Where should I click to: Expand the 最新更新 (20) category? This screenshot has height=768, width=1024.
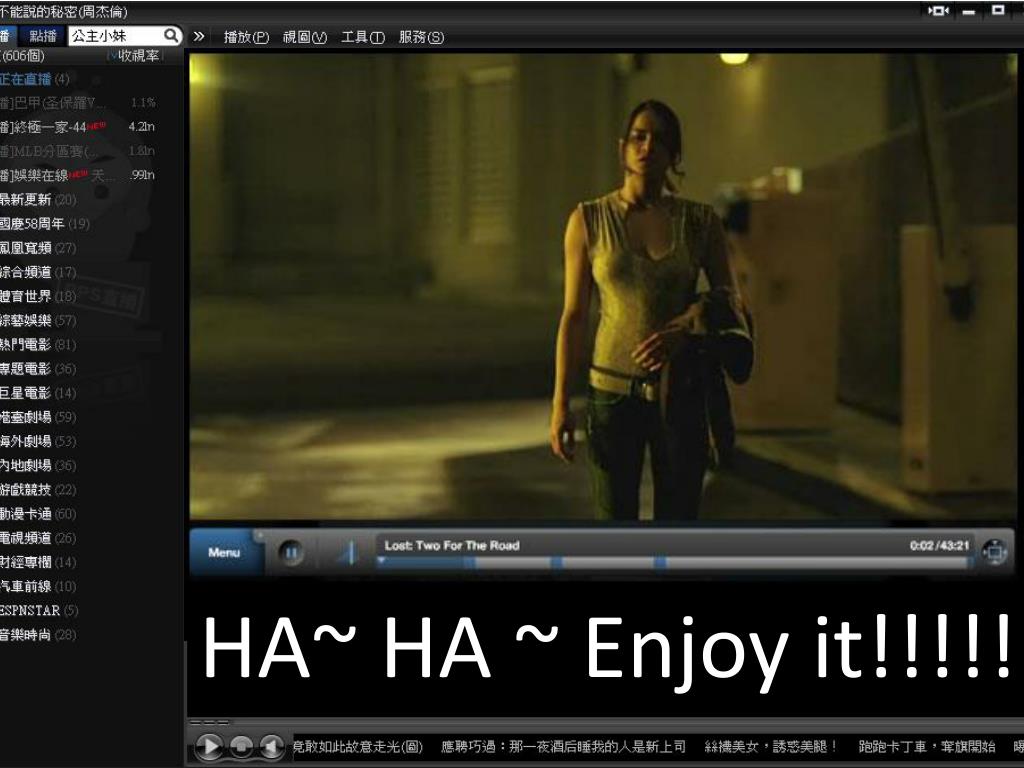pyautogui.click(x=38, y=199)
